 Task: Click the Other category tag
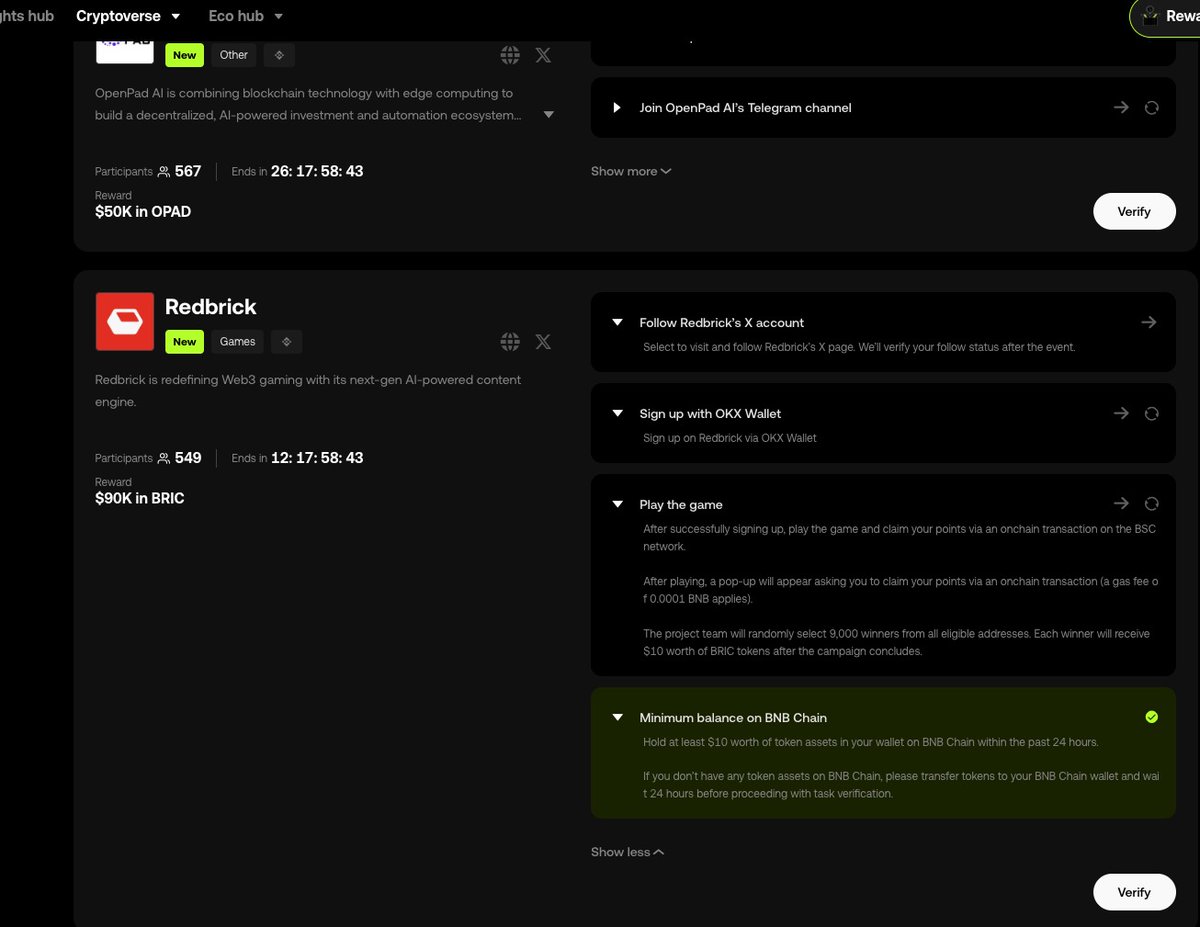click(234, 55)
